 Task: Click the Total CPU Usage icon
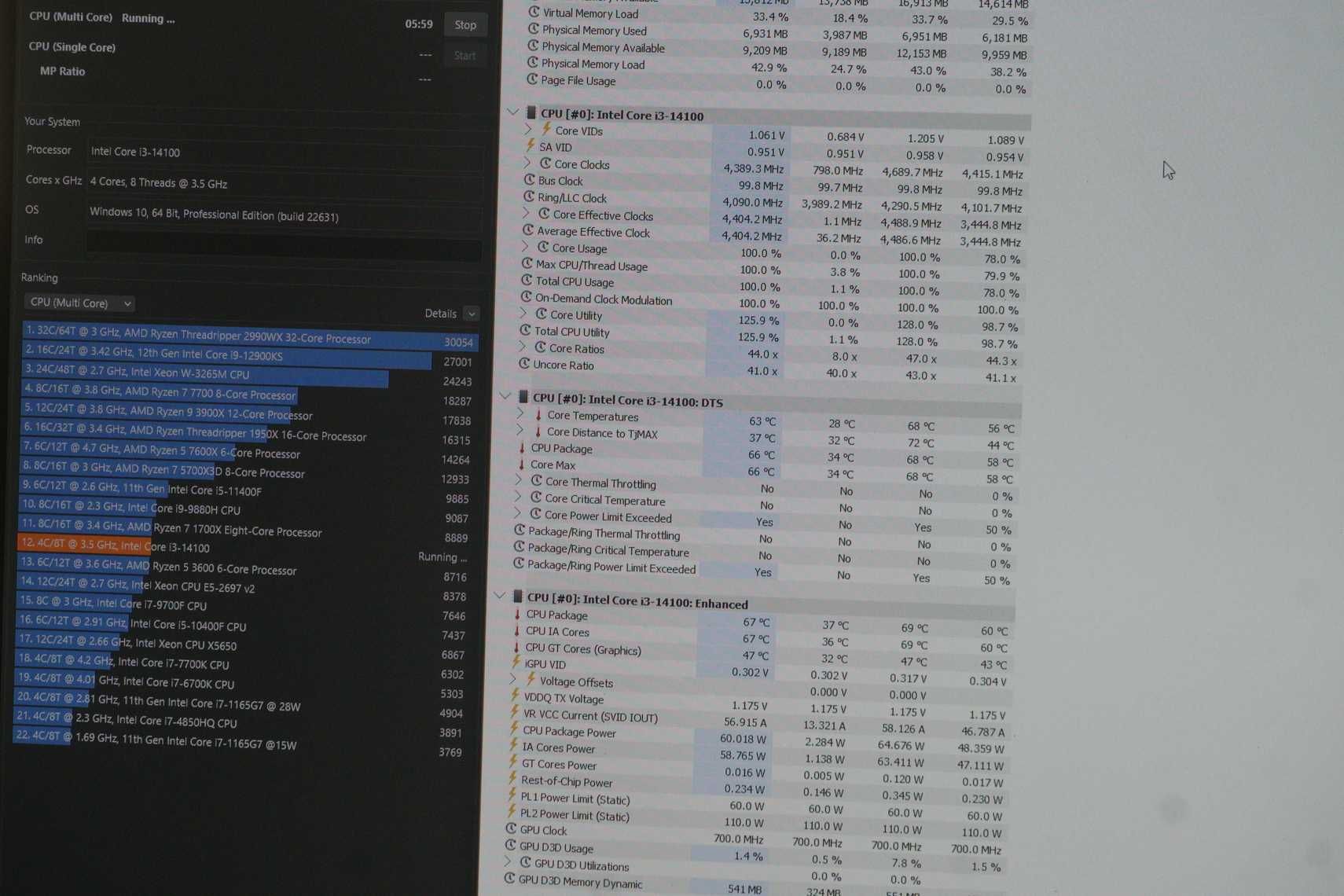click(x=527, y=281)
